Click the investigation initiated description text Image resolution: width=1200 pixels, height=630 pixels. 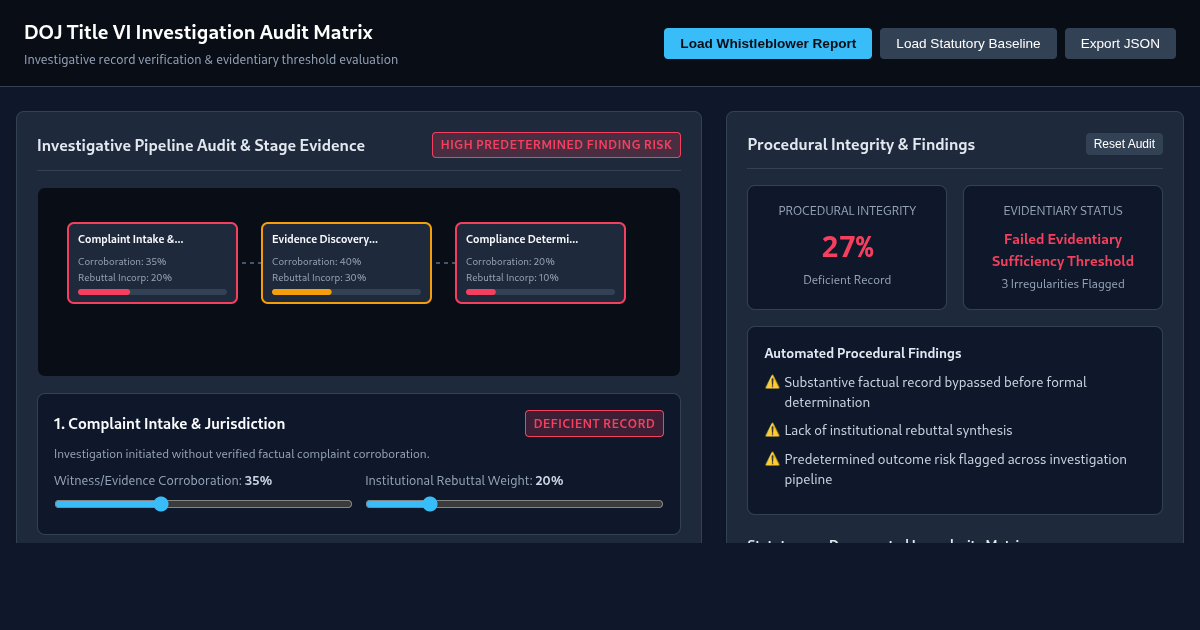[x=242, y=454]
